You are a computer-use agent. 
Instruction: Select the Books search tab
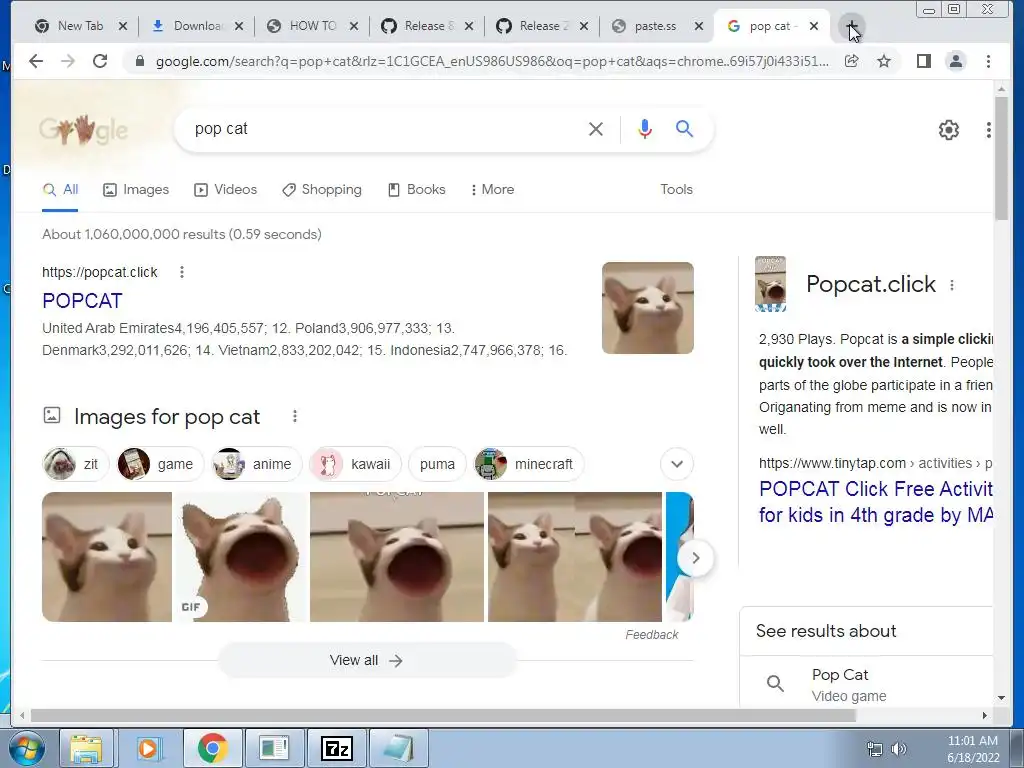[x=417, y=189]
